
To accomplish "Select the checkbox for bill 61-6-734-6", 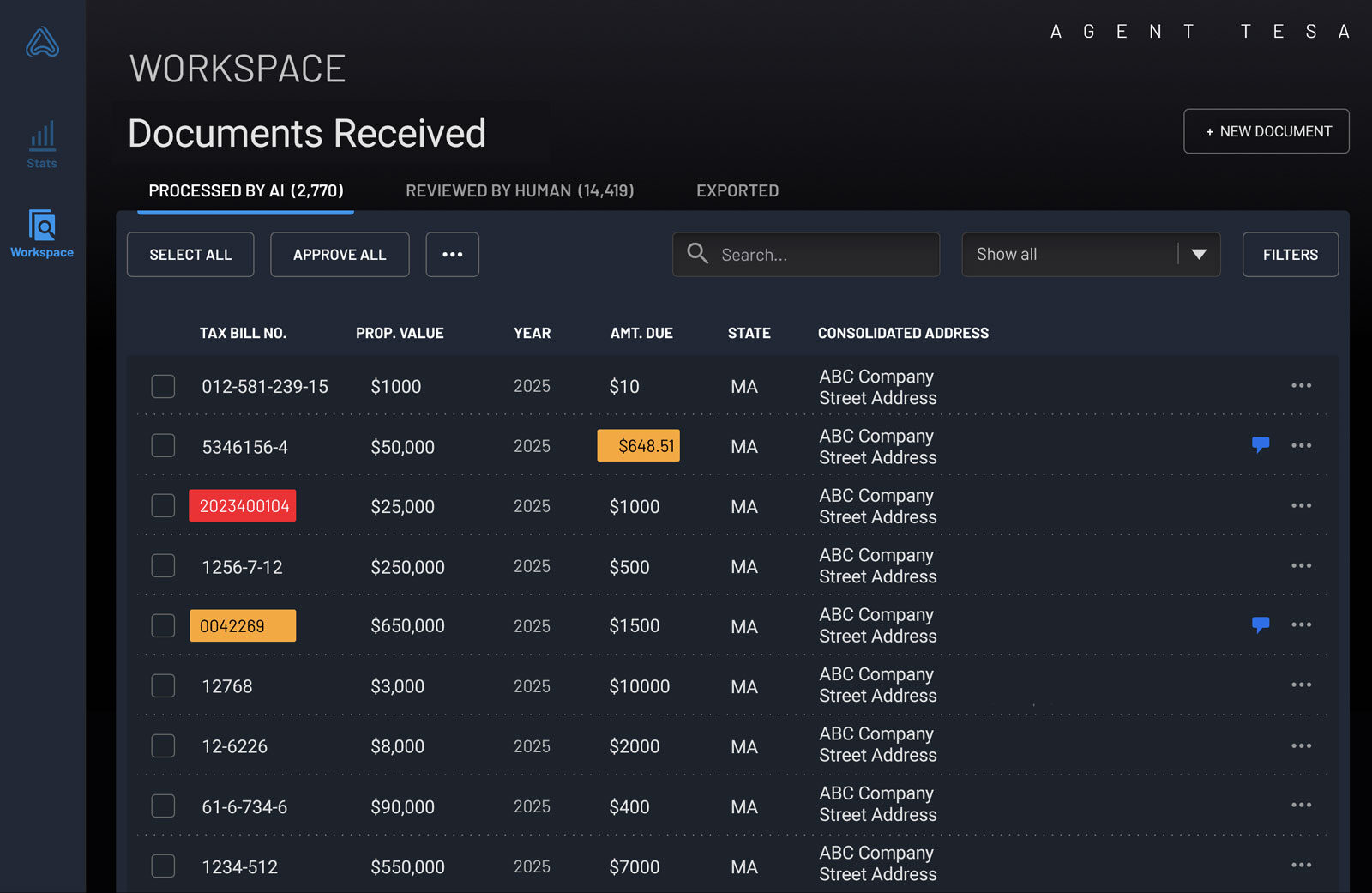I will (163, 806).
